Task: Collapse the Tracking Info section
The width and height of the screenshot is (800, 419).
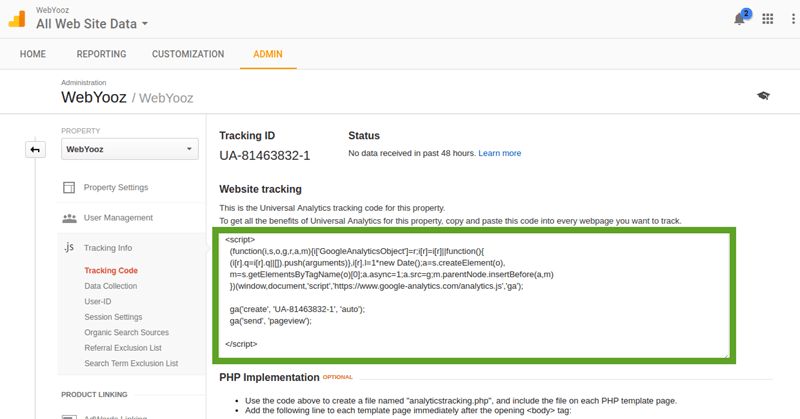Action: point(108,248)
